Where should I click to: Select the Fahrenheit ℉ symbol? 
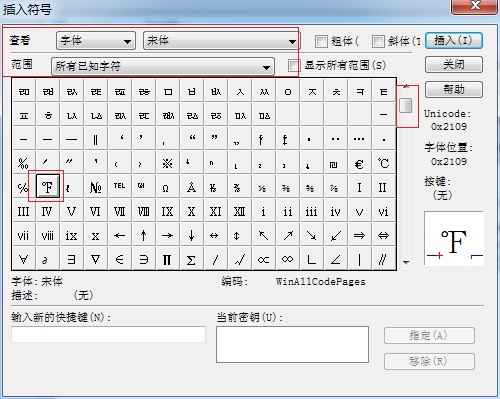click(x=48, y=187)
